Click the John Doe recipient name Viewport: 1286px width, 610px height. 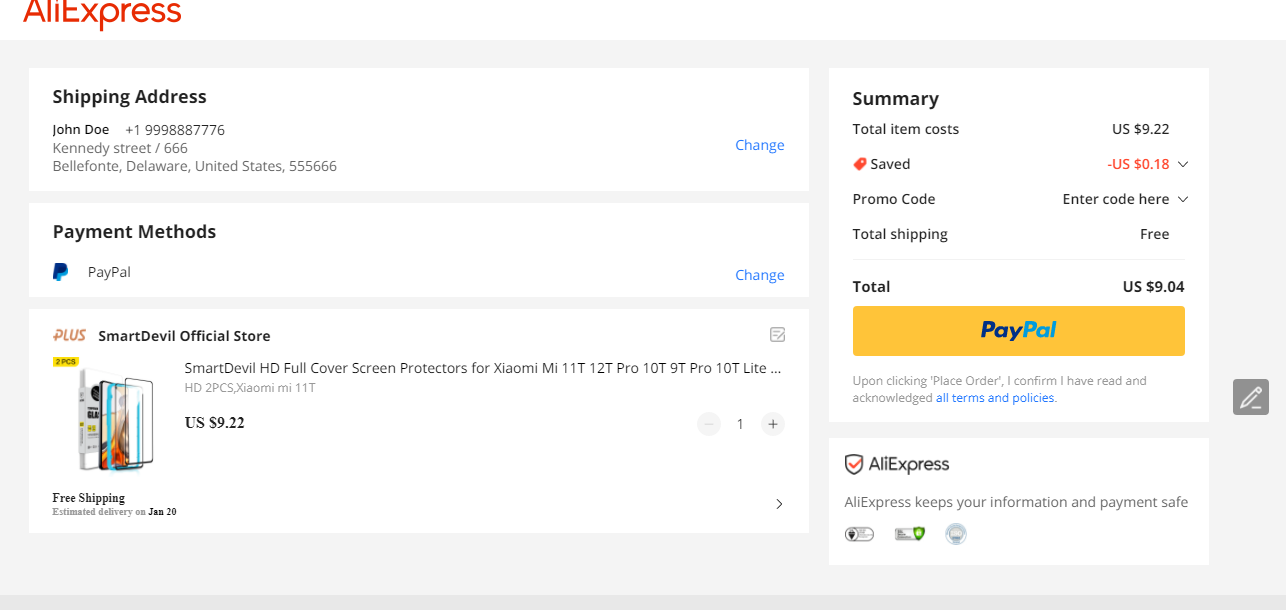click(x=81, y=130)
